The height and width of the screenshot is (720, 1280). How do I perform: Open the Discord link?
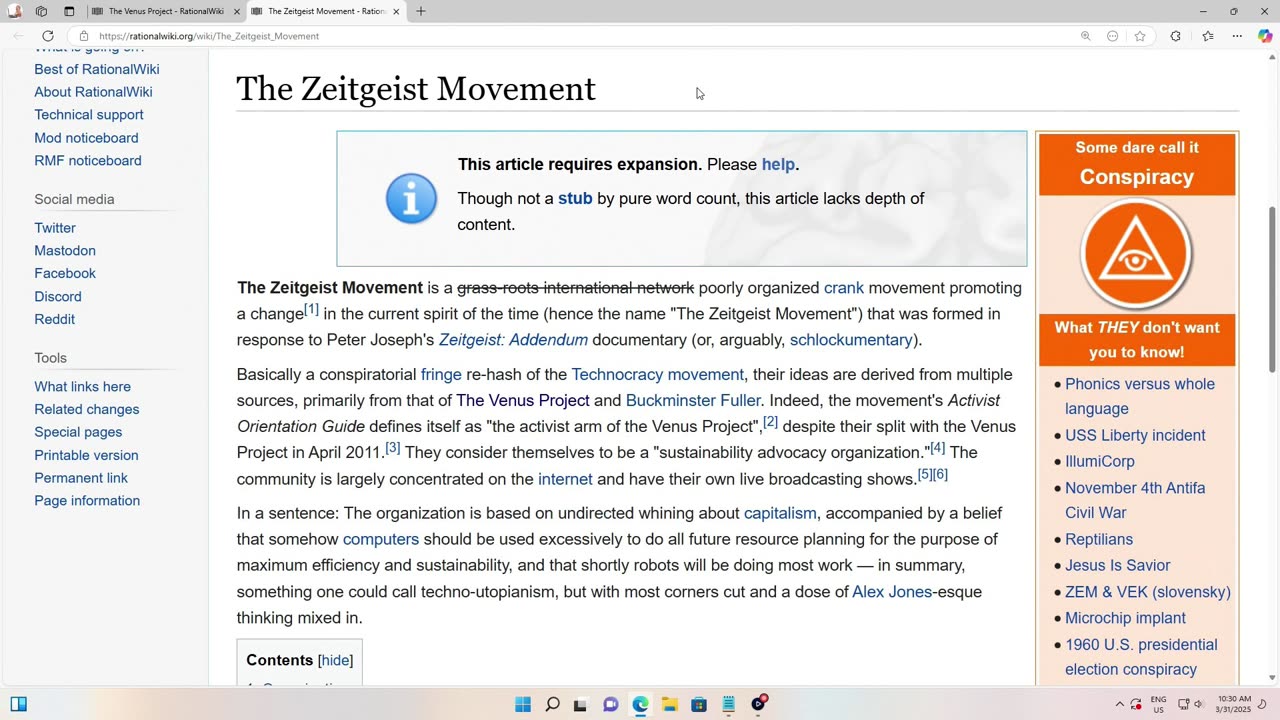(x=58, y=296)
